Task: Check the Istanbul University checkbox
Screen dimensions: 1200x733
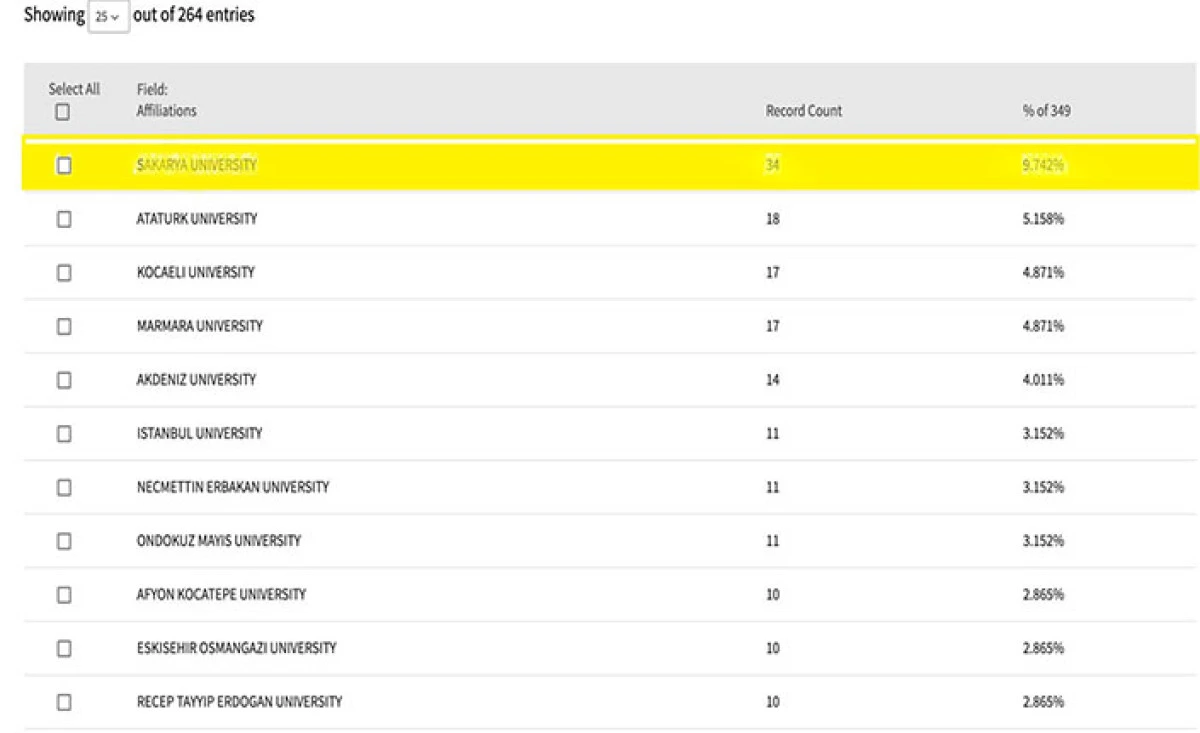Action: click(x=64, y=434)
